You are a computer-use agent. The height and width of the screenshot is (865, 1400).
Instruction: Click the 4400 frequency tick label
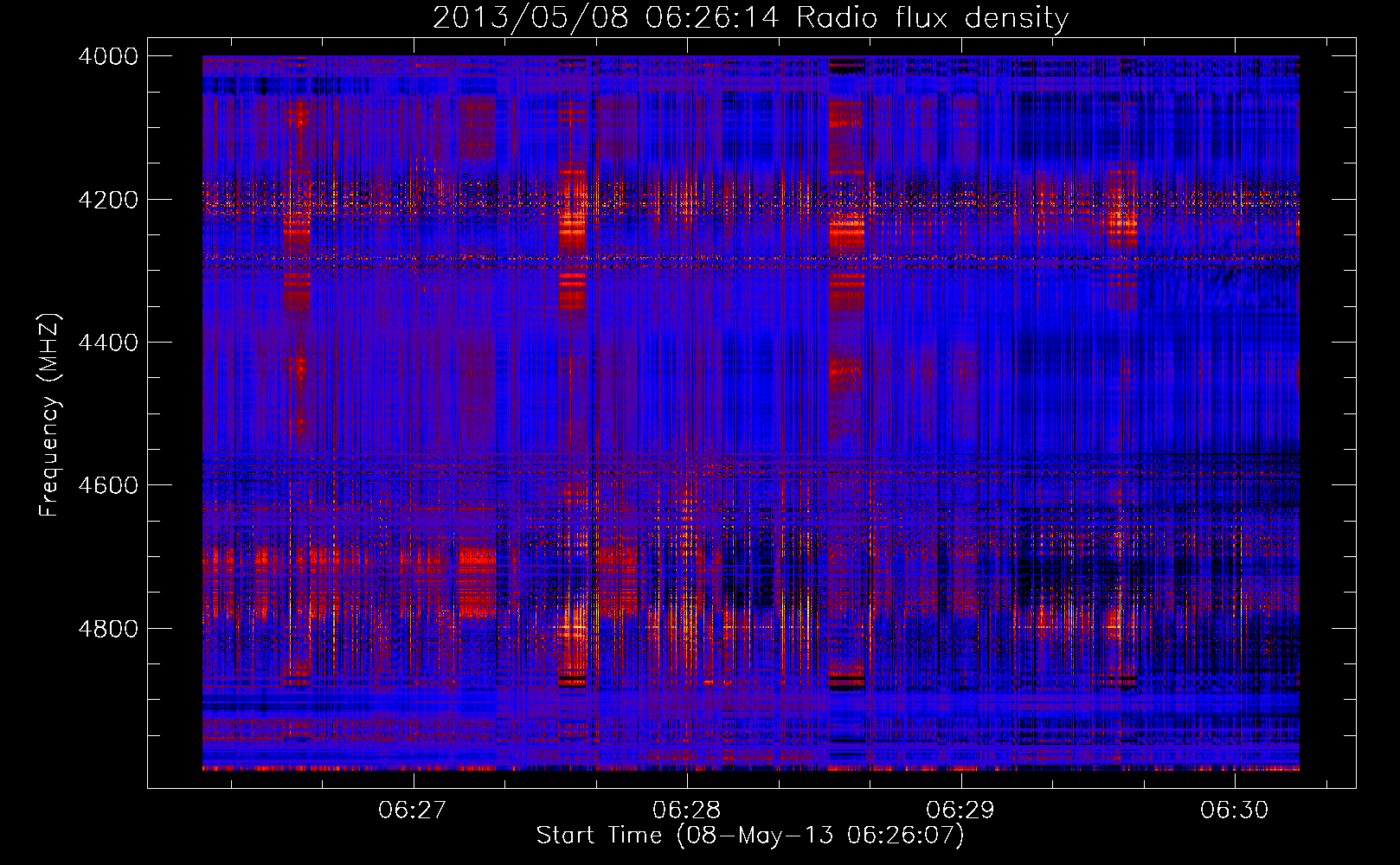(x=108, y=343)
